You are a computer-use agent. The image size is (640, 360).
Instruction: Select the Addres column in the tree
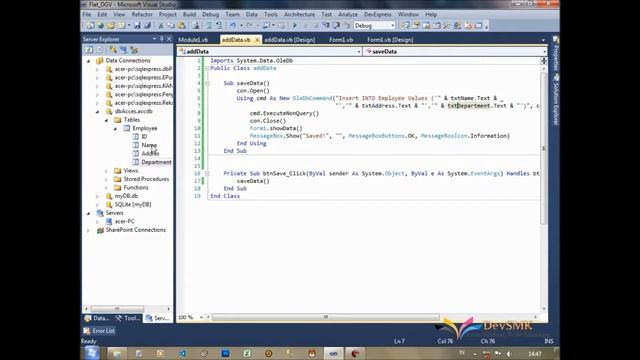pos(150,153)
